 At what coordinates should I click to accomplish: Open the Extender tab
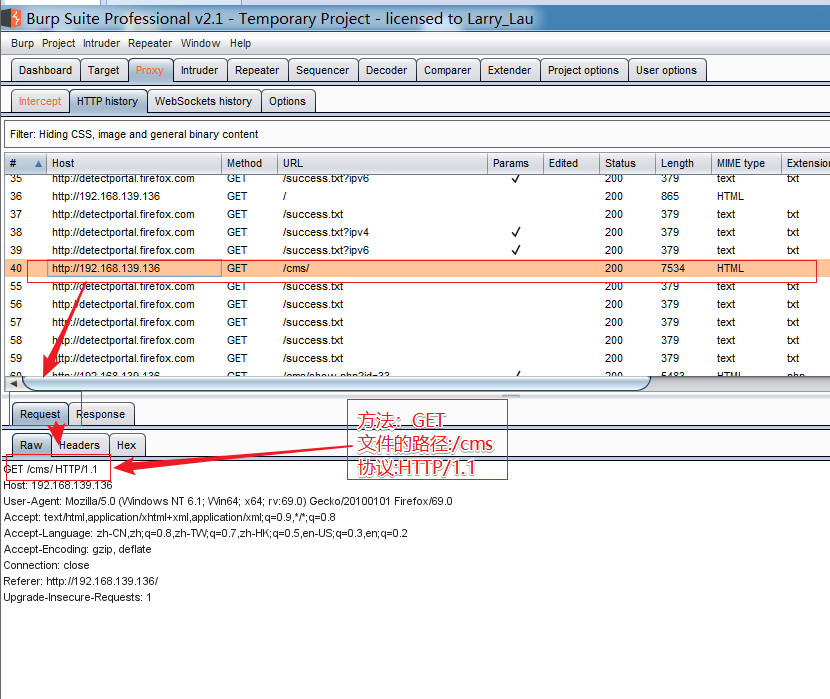pos(509,70)
